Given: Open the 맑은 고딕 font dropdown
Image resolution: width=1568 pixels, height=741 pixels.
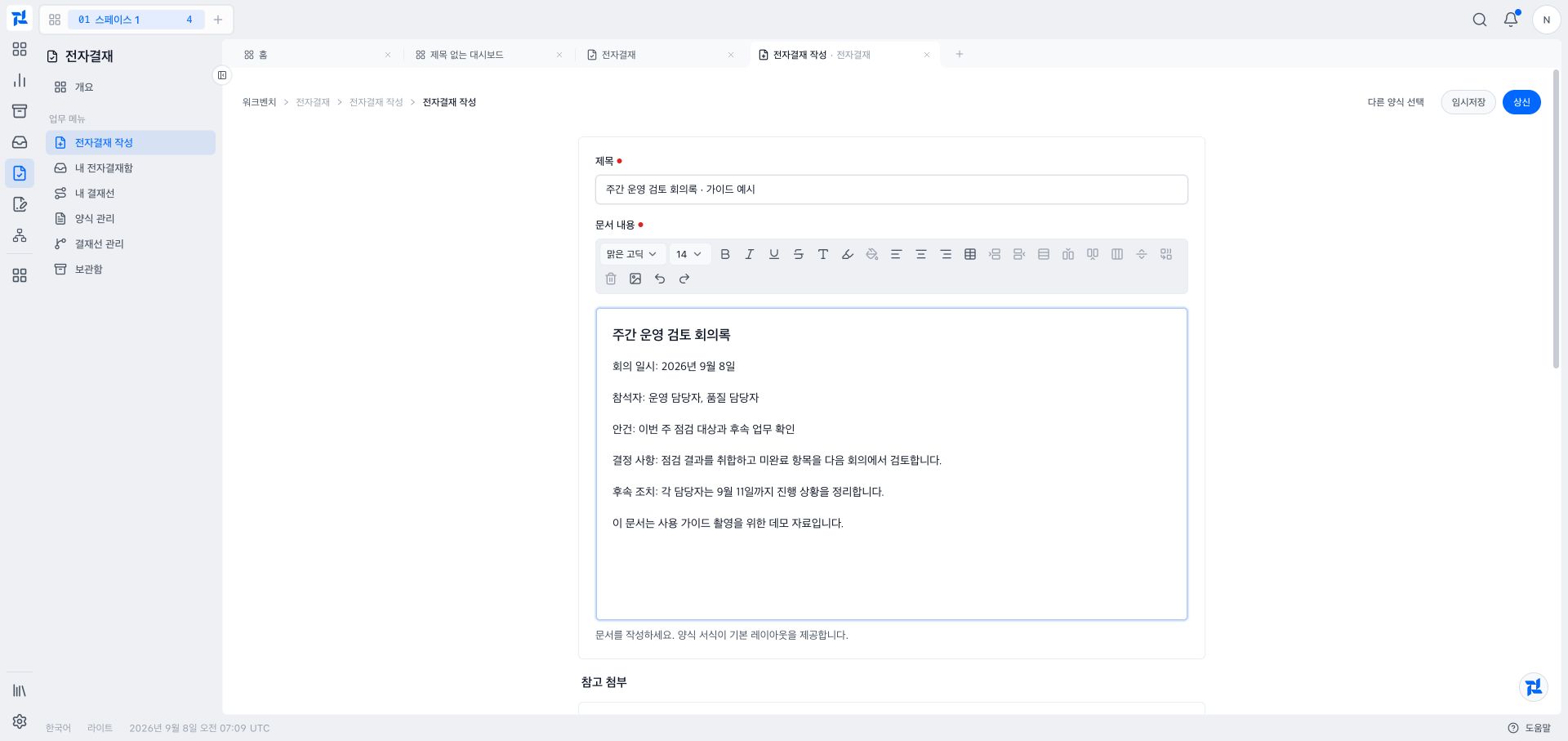Looking at the screenshot, I should (632, 254).
